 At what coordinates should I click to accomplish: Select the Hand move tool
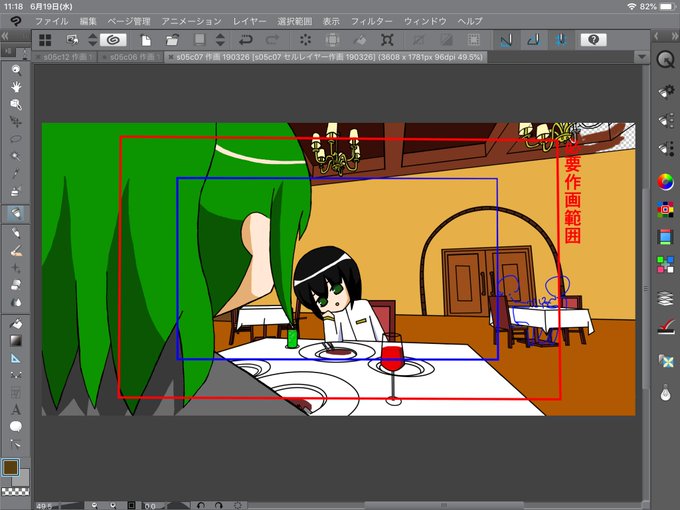pyautogui.click(x=16, y=87)
